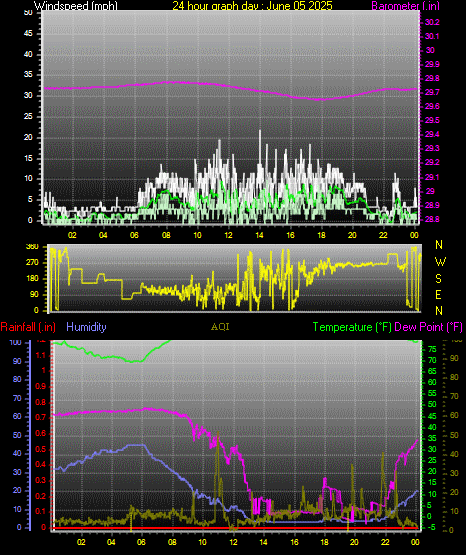The image size is (466, 555).
Task: Click the 'S' compass direction label
Action: click(438, 279)
